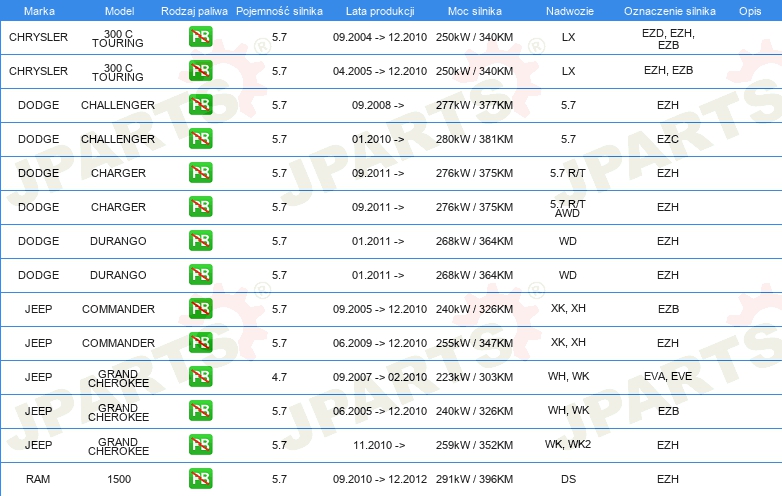Viewport: 782px width, 496px height.
Task: Select the EVA, EVE engine code cell
Action: 668,377
